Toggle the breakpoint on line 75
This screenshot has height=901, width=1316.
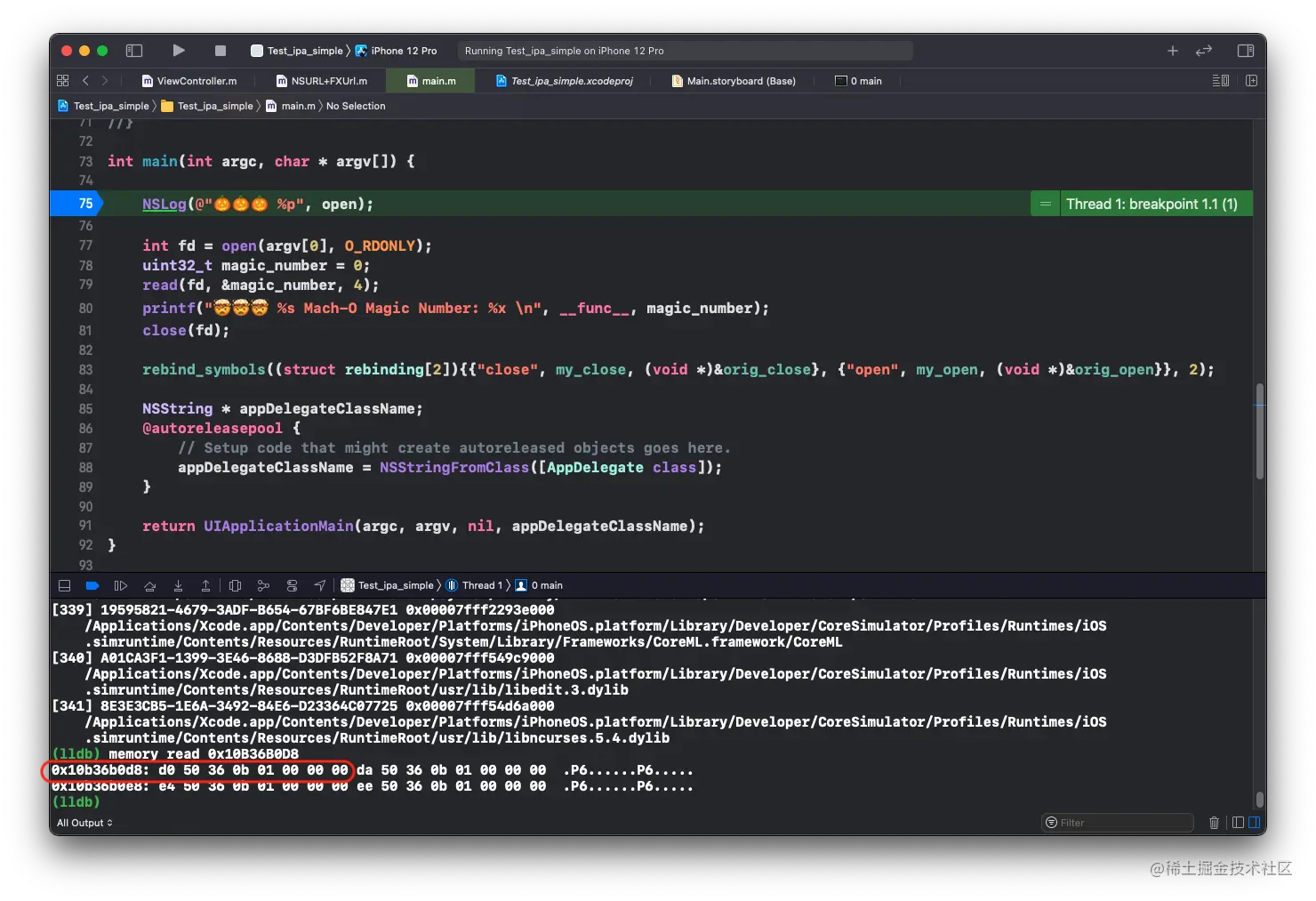(78, 204)
